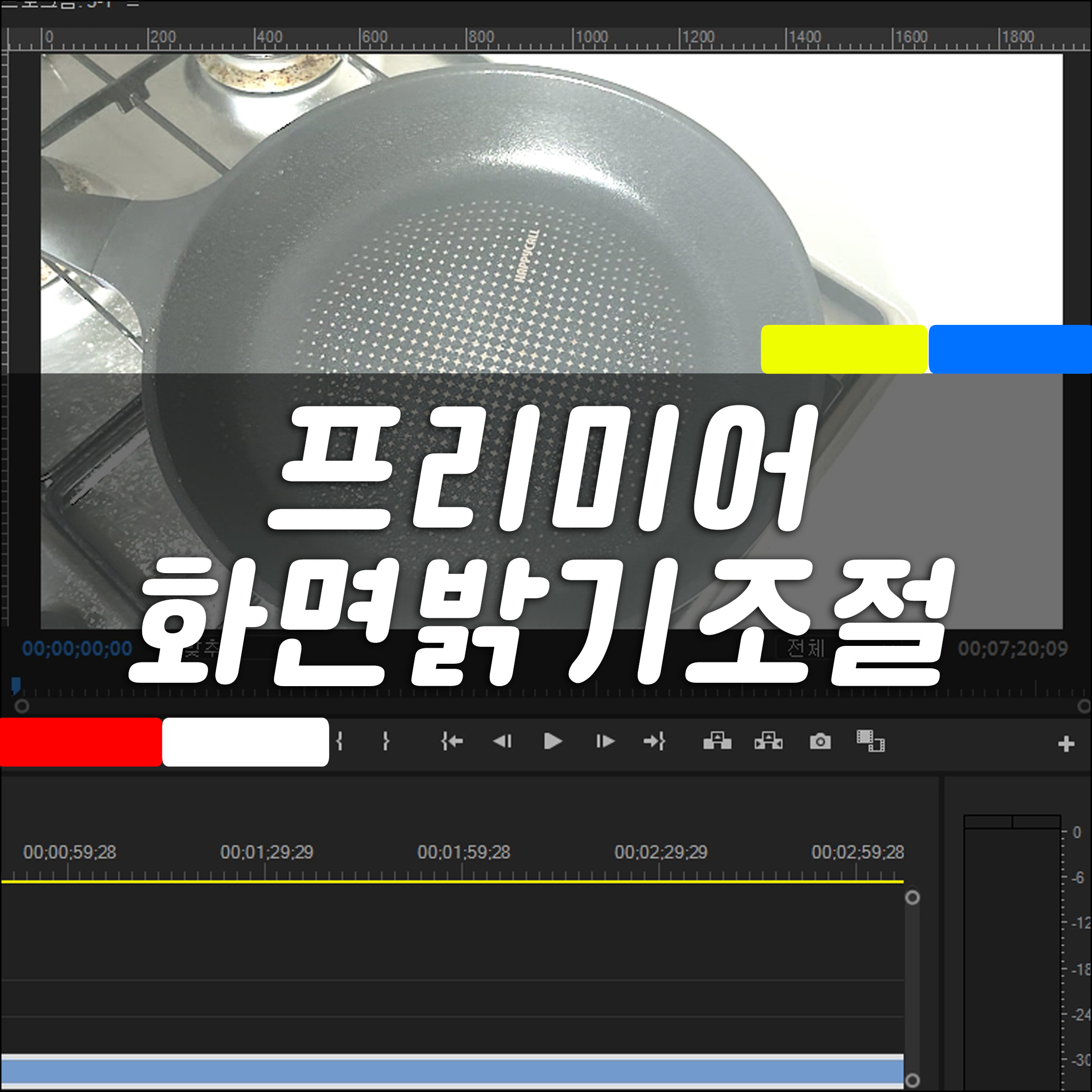Step back one frame
Viewport: 1092px width, 1092px height.
coord(502,741)
